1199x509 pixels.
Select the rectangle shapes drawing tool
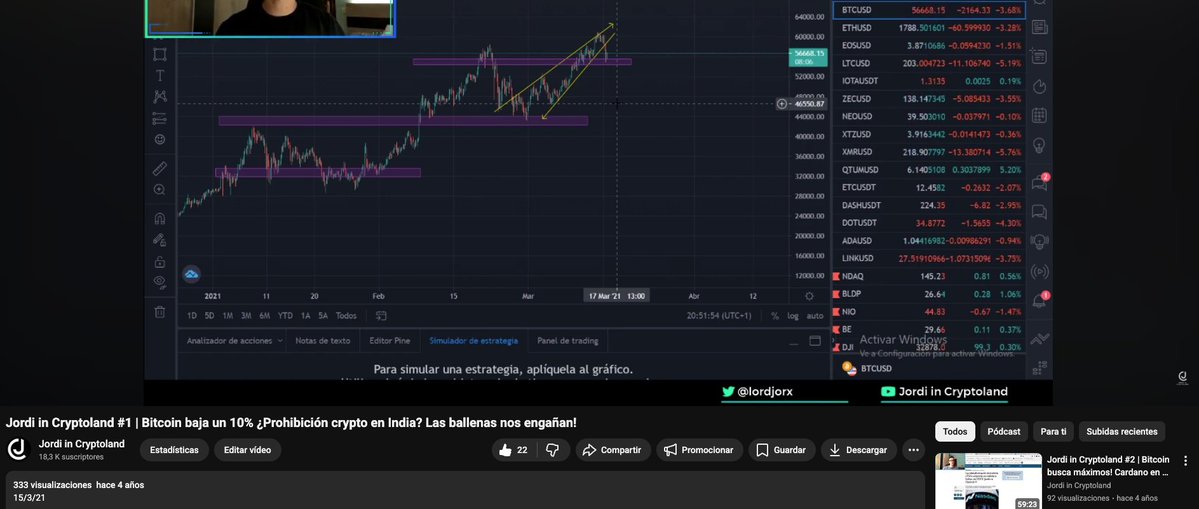tap(160, 54)
